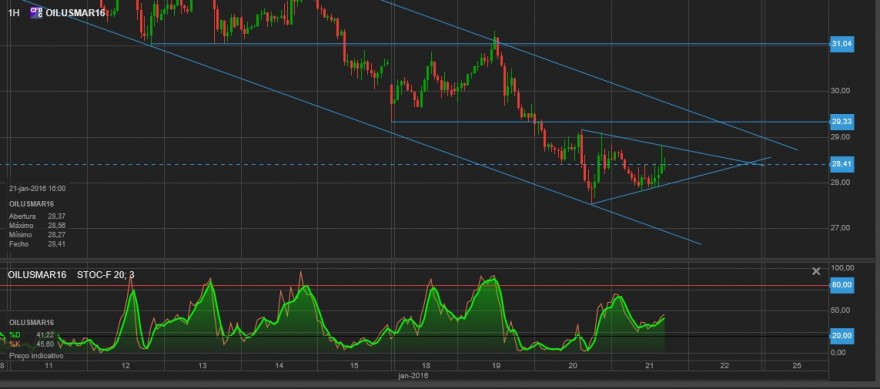Click the 29,00 price axis label
Viewport: 880px width, 389px height.
841,137
